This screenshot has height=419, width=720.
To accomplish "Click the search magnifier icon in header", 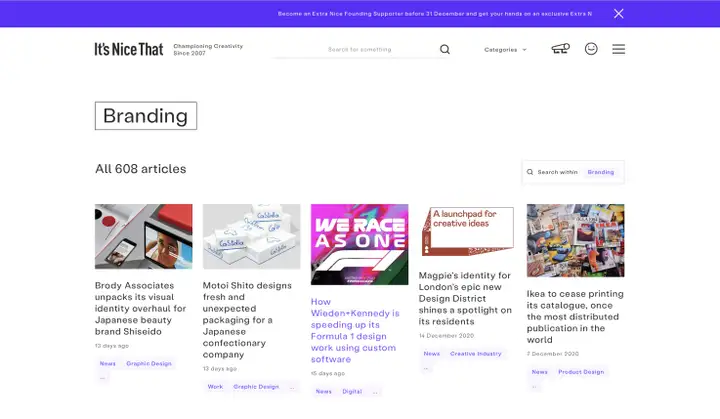I will coord(444,49).
